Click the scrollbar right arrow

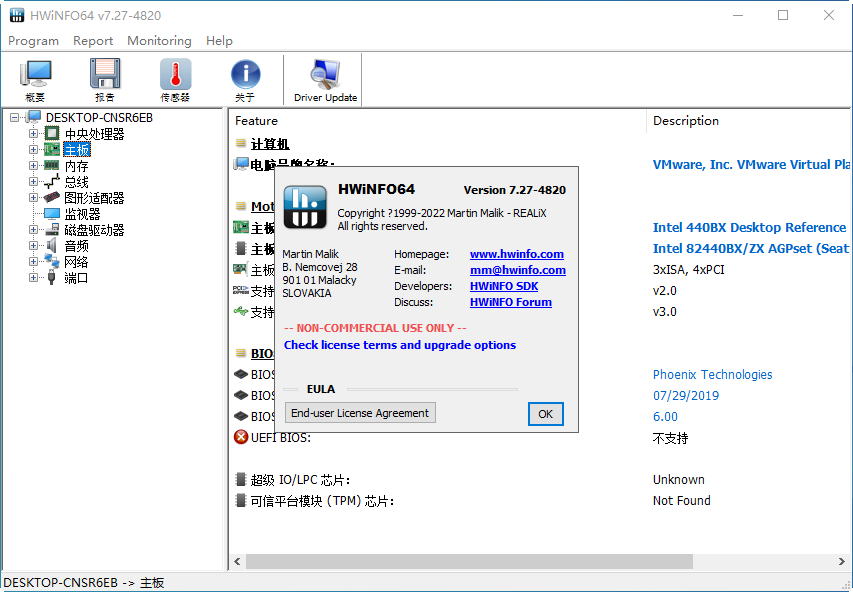pyautogui.click(x=842, y=561)
